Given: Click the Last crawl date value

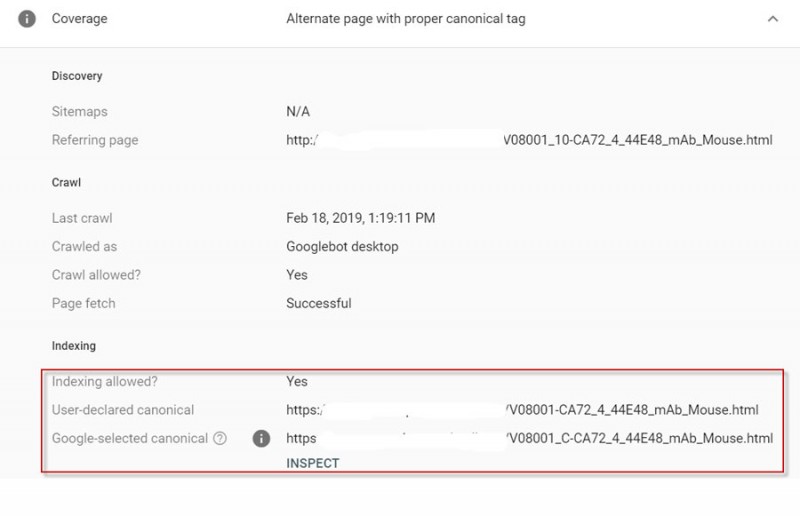Looking at the screenshot, I should (360, 217).
